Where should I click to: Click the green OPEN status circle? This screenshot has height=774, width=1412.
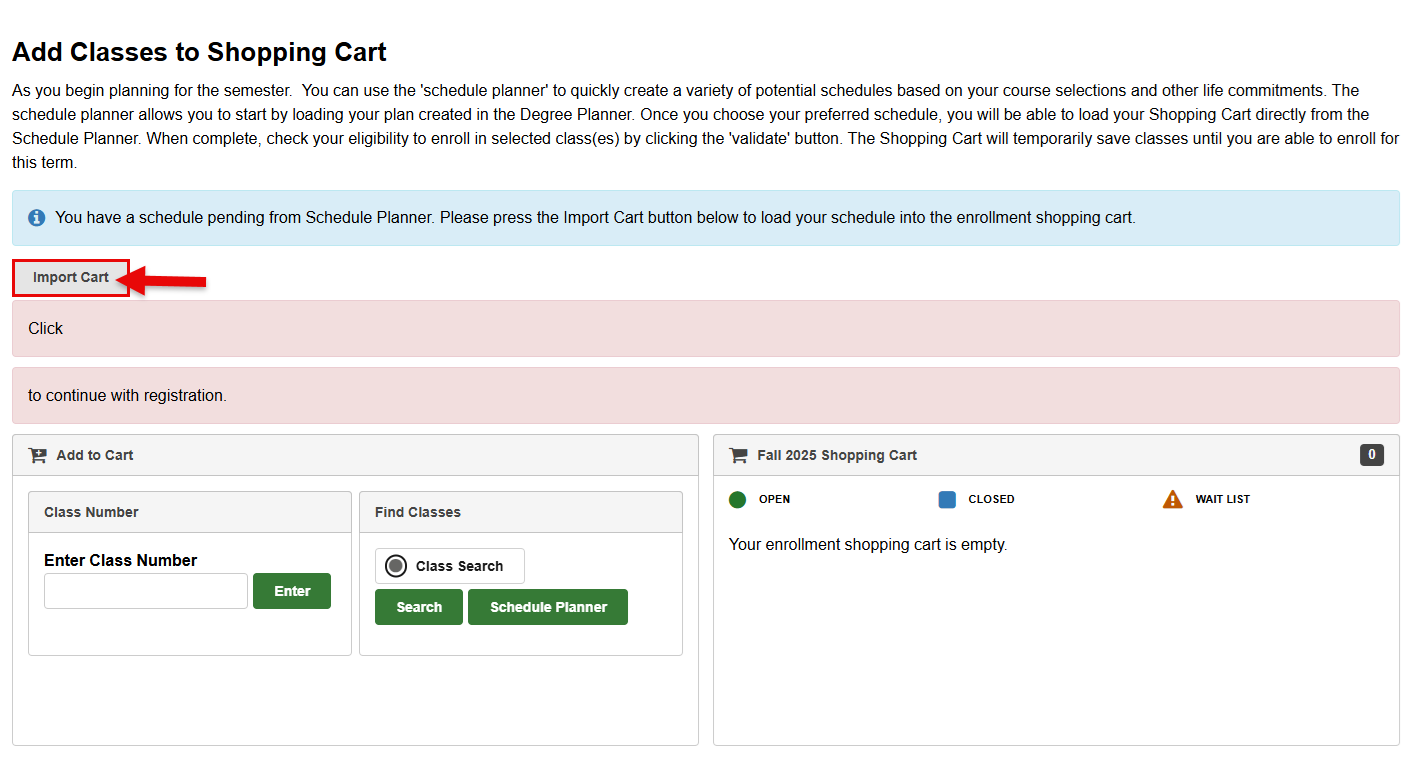(737, 499)
